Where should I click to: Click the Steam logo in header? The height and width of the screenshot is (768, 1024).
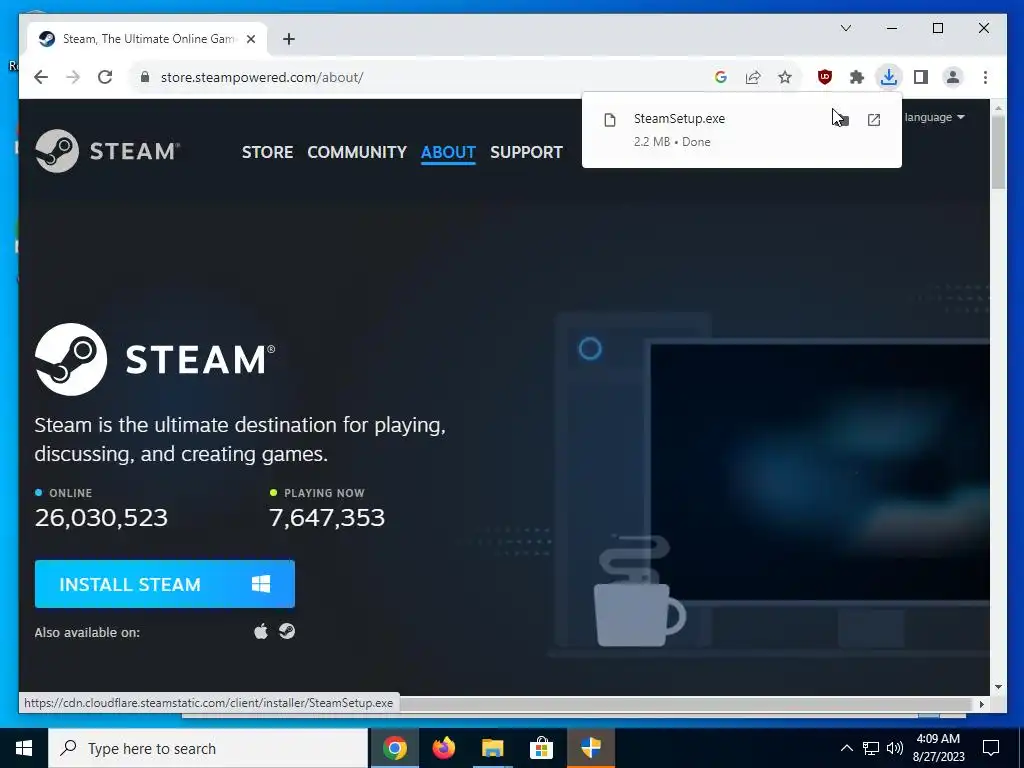tap(107, 151)
